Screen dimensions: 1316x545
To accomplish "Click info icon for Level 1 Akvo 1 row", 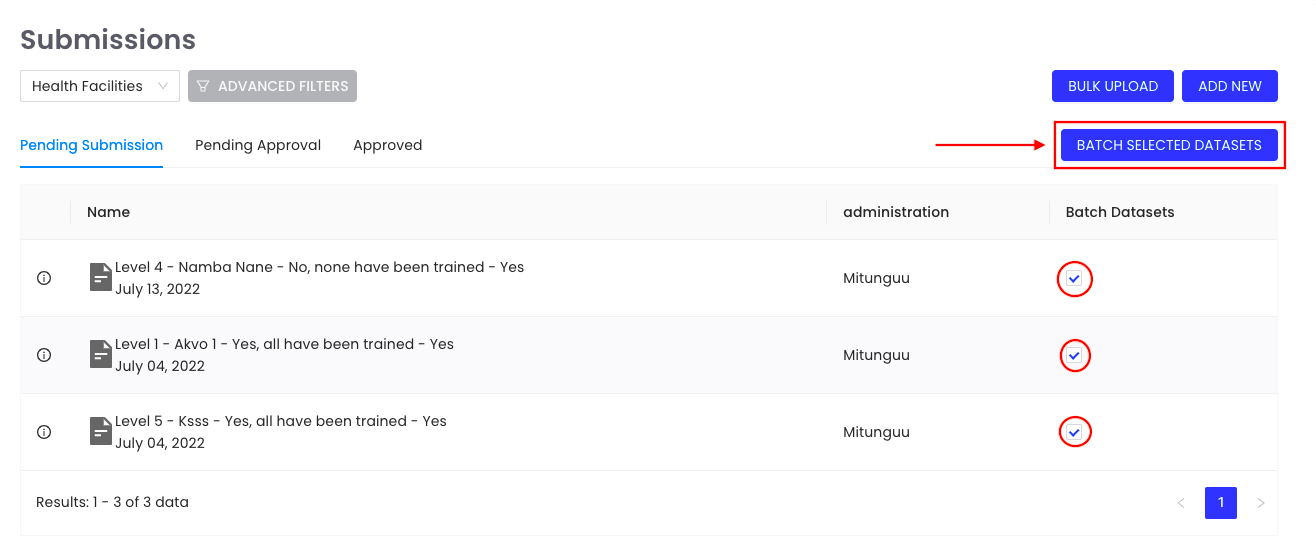I will click(44, 355).
